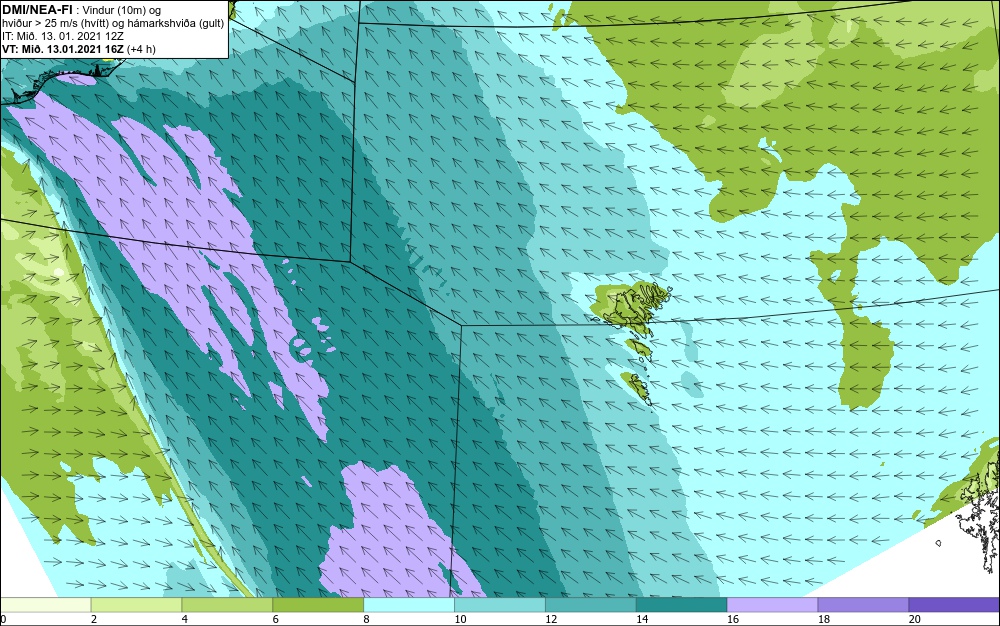Click the 12–14 m/s medium teal legend swatch
Viewport: 1000px width, 626px height.
click(591, 605)
